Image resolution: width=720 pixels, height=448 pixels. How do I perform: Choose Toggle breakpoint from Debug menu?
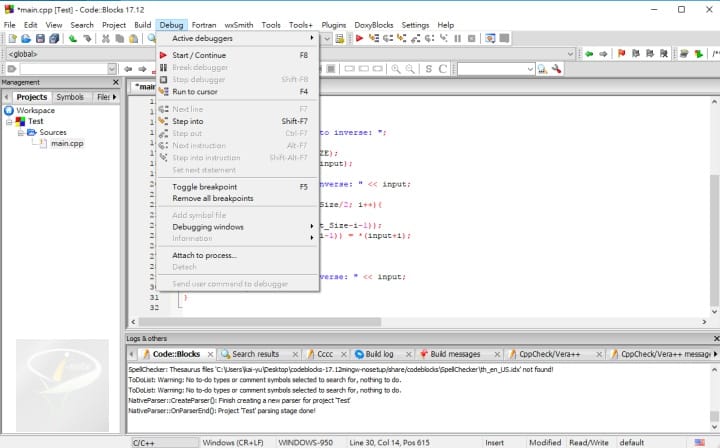[x=204, y=186]
